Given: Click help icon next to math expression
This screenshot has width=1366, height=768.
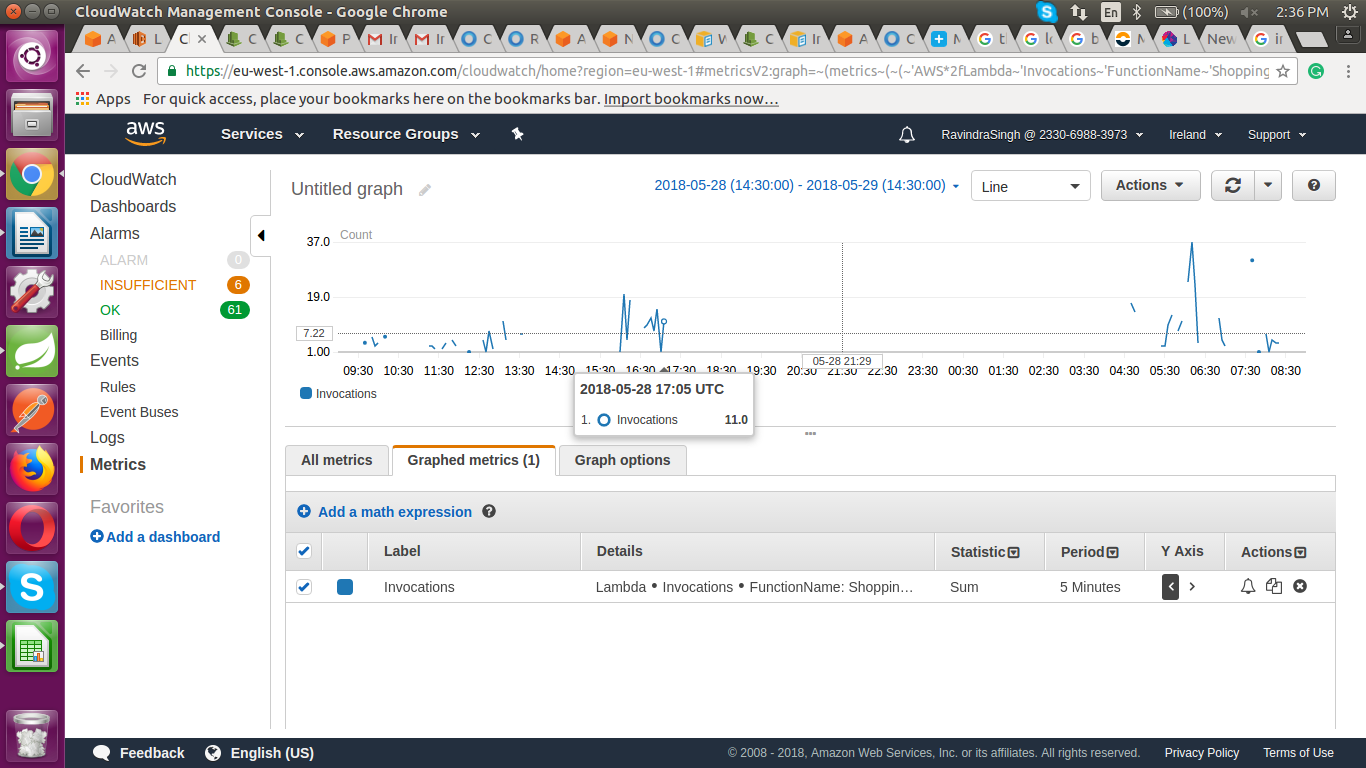Looking at the screenshot, I should [489, 511].
